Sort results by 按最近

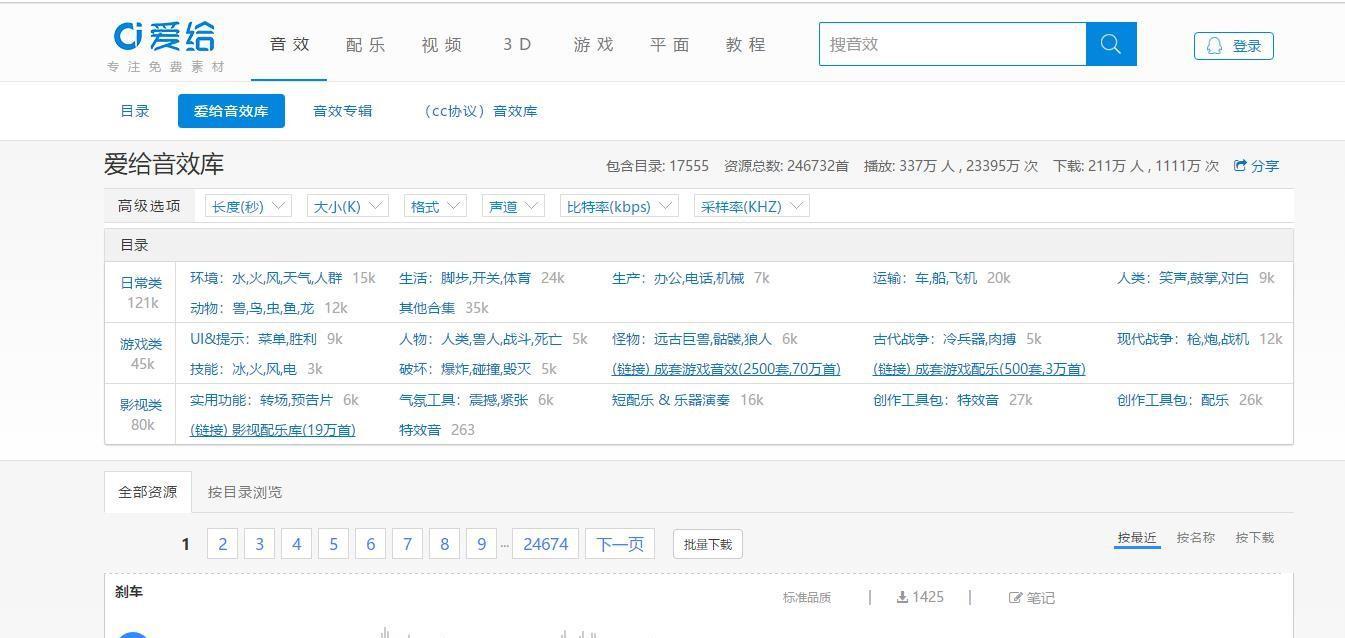click(x=1137, y=538)
